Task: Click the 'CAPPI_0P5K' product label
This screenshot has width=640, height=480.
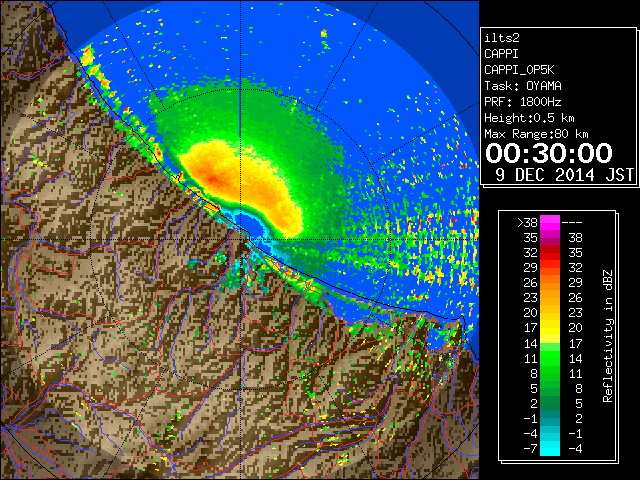Action: point(519,70)
